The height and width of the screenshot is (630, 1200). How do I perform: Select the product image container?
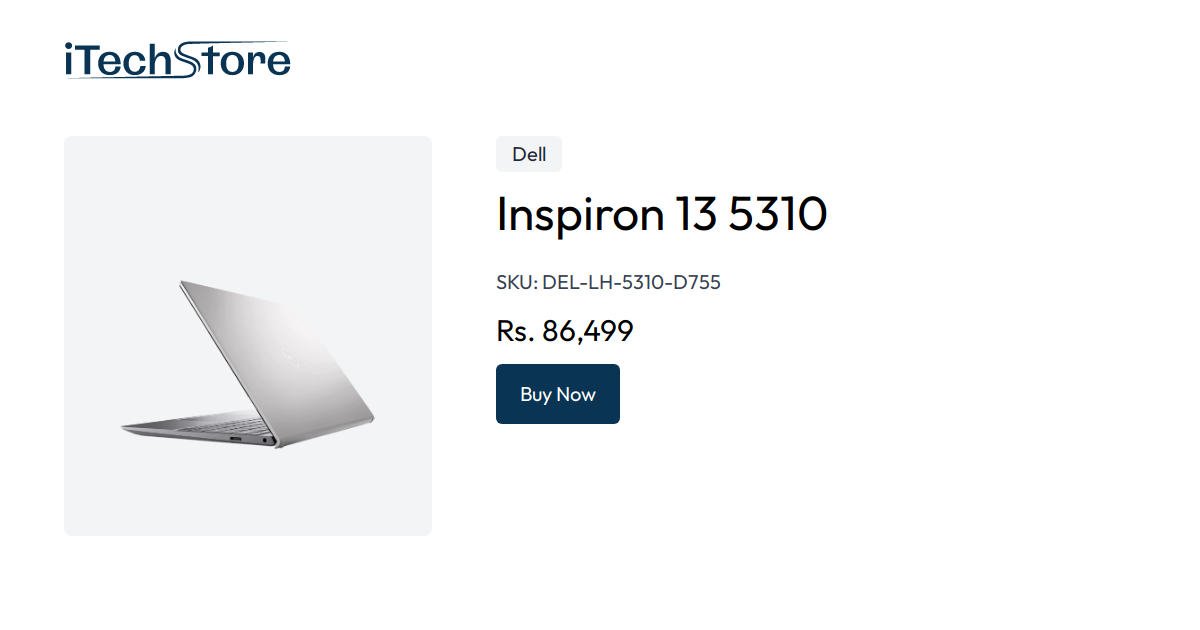pyautogui.click(x=247, y=336)
